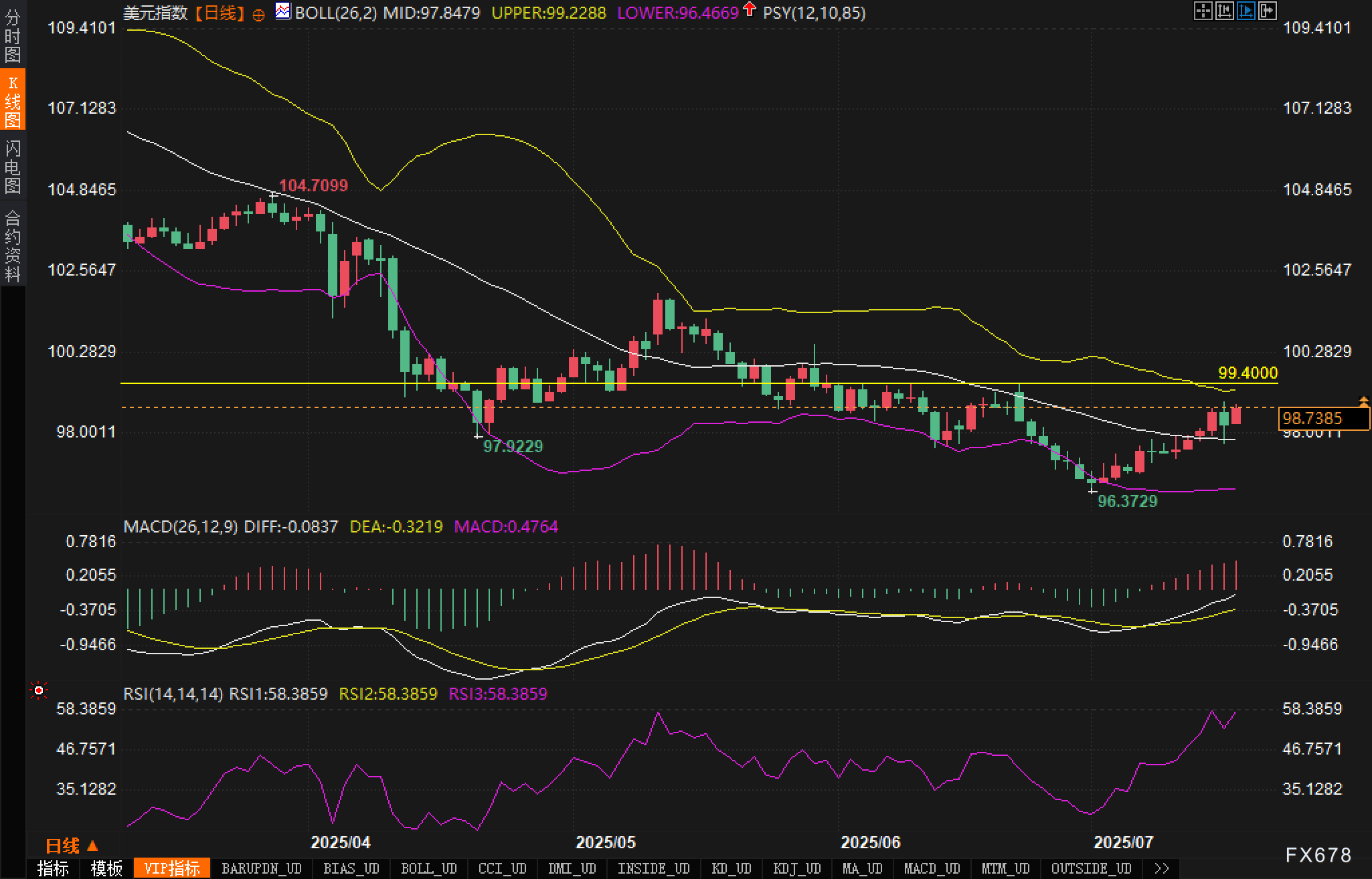This screenshot has width=1372, height=879.
Task: Open 合约资料 contract info panel
Action: click(x=13, y=246)
